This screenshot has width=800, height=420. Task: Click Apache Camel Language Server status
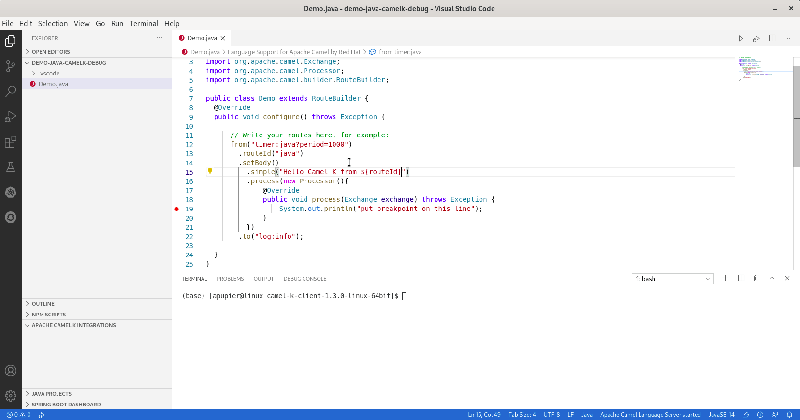pos(650,415)
